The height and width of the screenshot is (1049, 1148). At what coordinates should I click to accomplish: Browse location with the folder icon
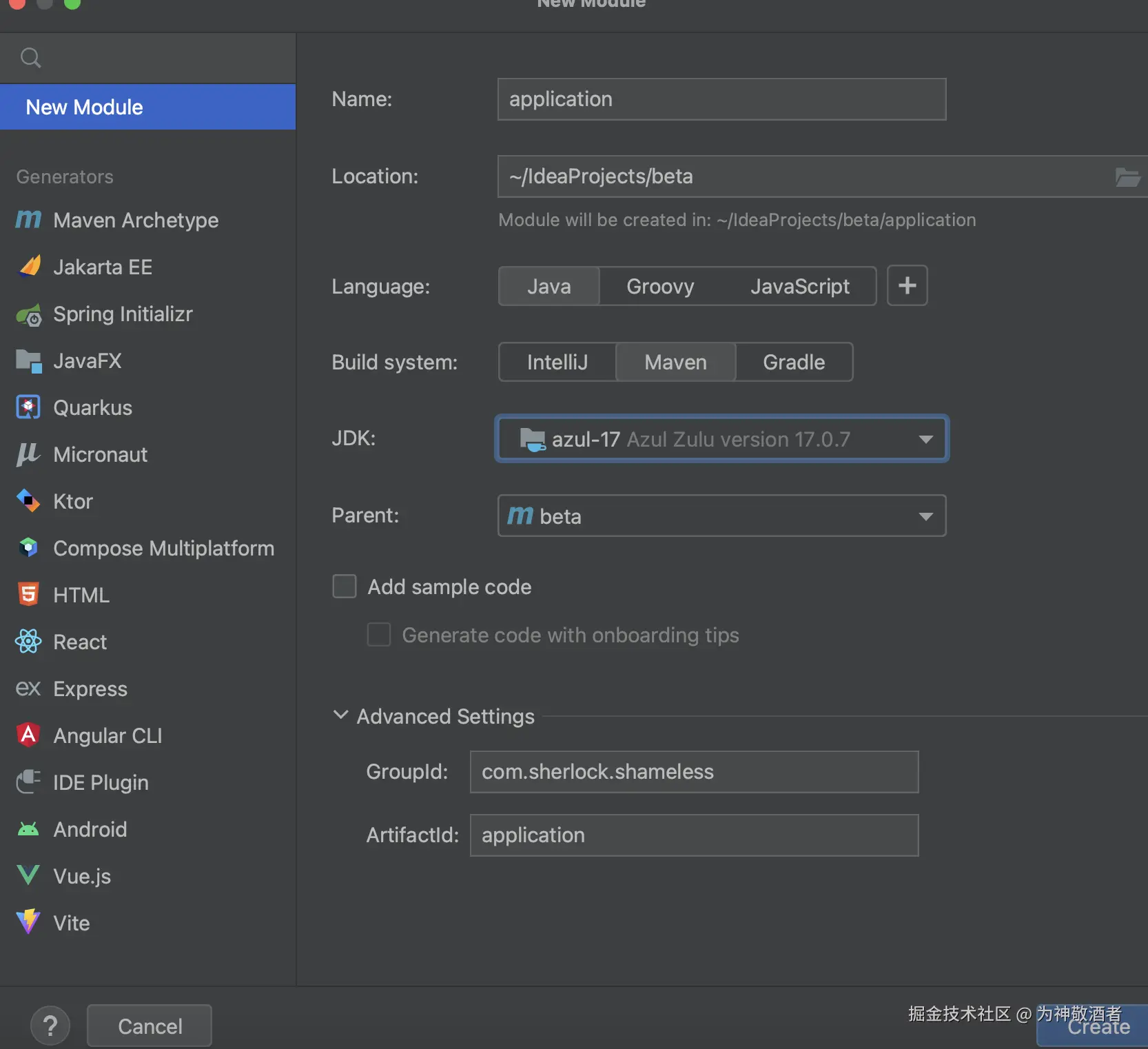tap(1127, 177)
